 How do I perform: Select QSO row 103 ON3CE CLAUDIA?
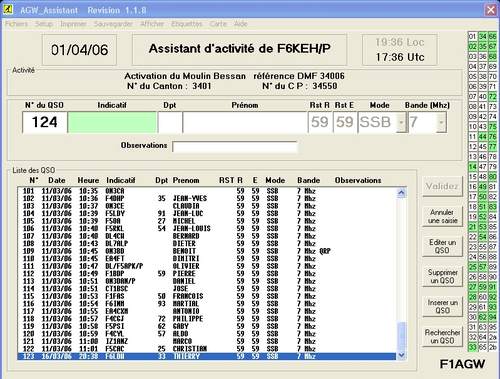point(207,206)
